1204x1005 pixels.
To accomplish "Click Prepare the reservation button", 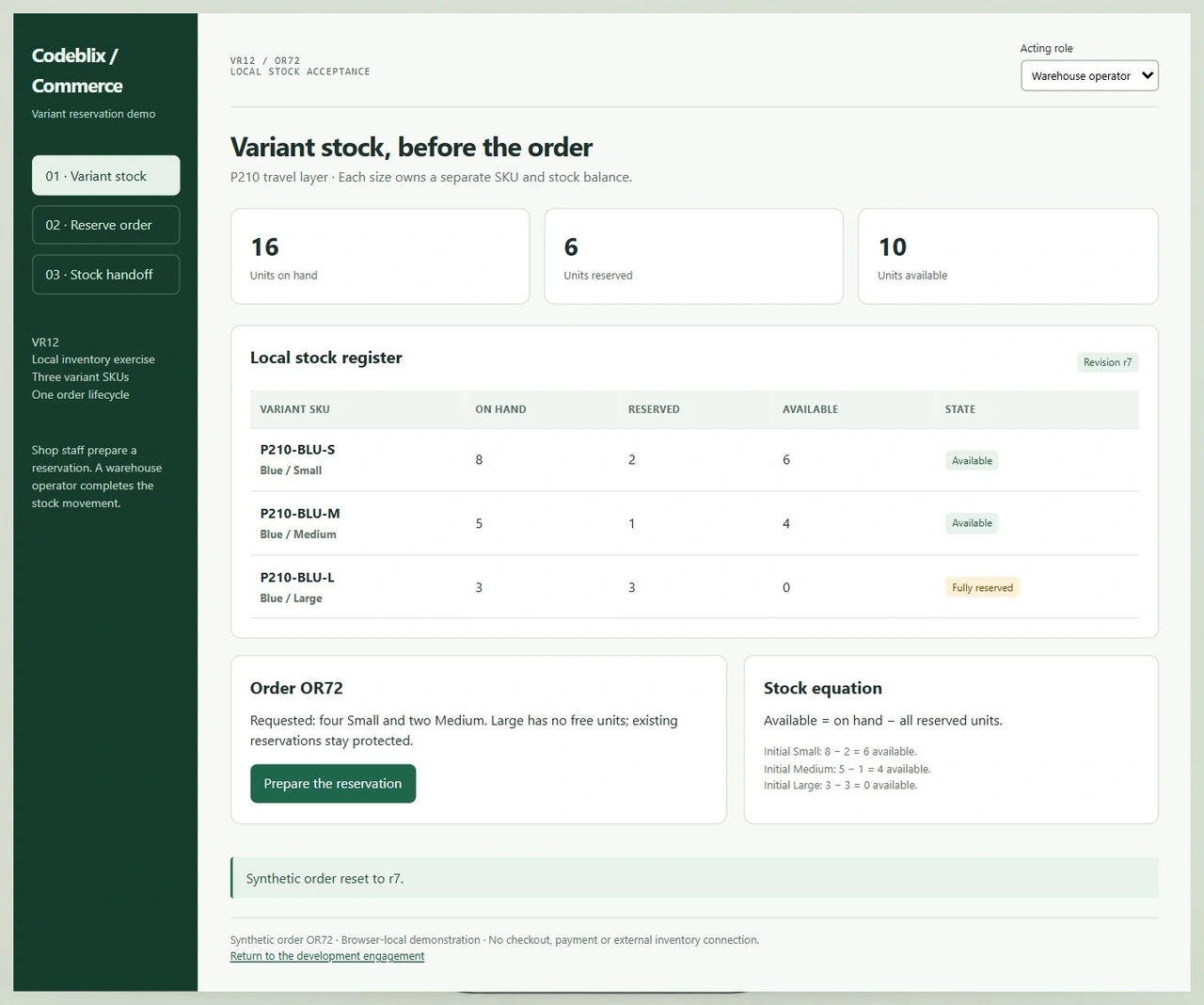I will (x=333, y=784).
